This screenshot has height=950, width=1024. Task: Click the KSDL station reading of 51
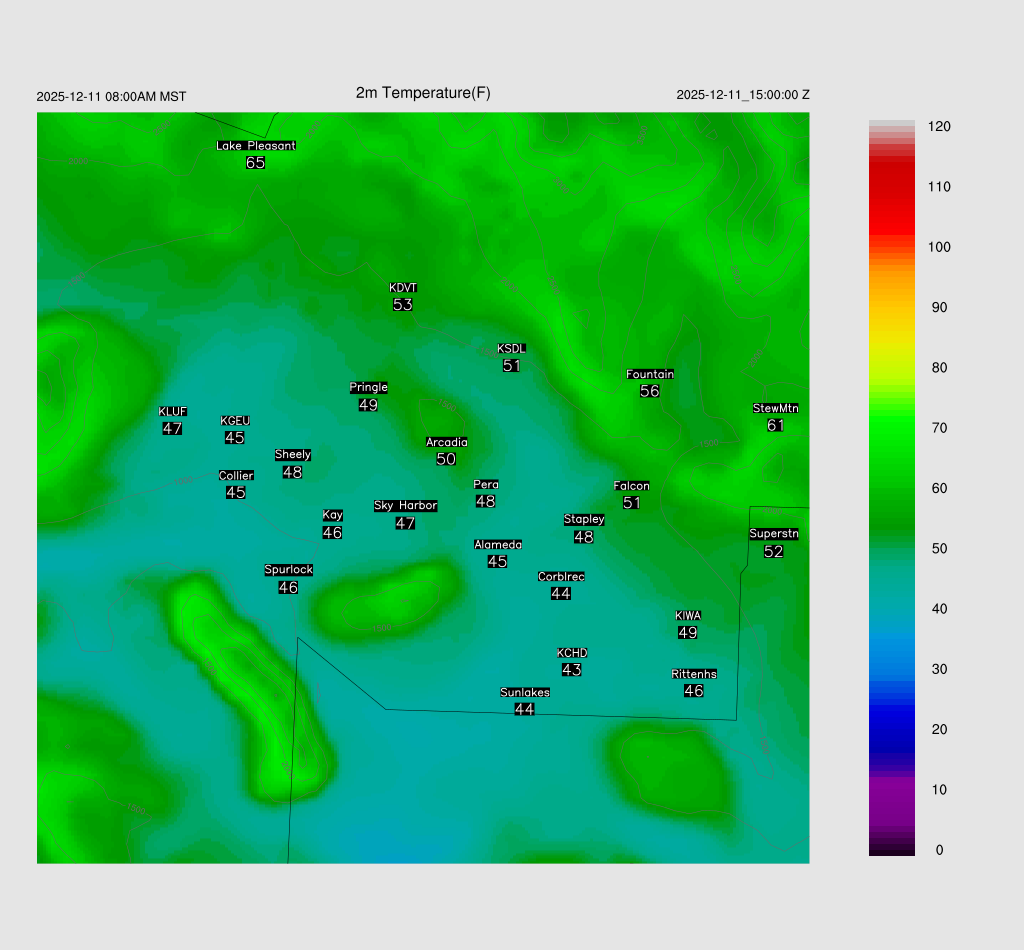click(512, 366)
